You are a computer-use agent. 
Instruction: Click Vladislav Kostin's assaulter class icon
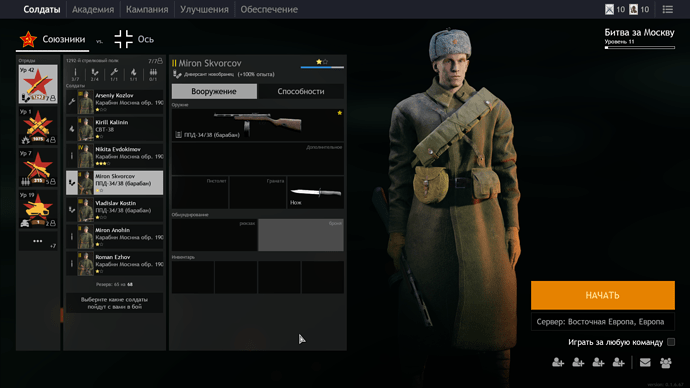(72, 210)
